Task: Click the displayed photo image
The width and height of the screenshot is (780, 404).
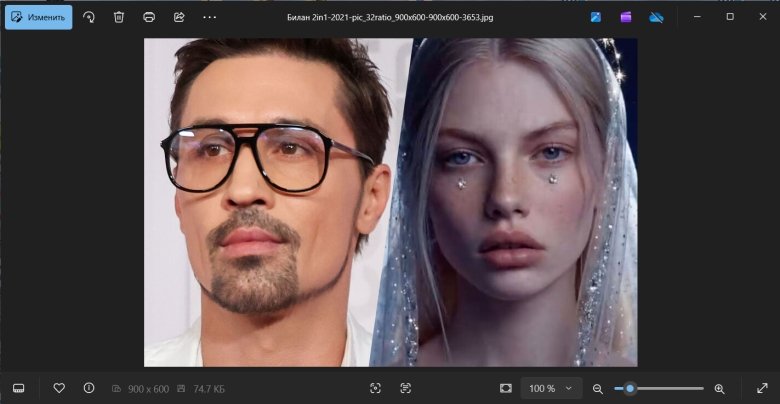Action: point(390,202)
